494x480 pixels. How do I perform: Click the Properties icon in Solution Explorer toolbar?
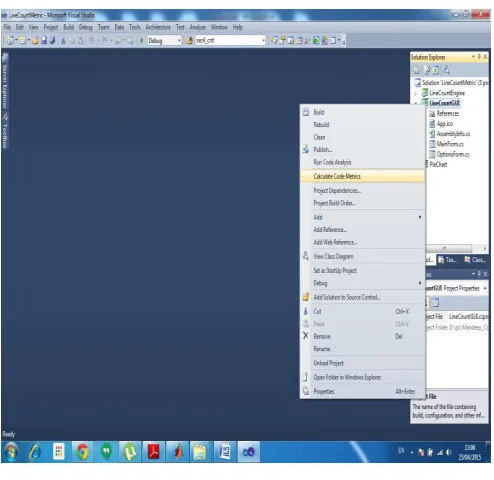point(416,70)
